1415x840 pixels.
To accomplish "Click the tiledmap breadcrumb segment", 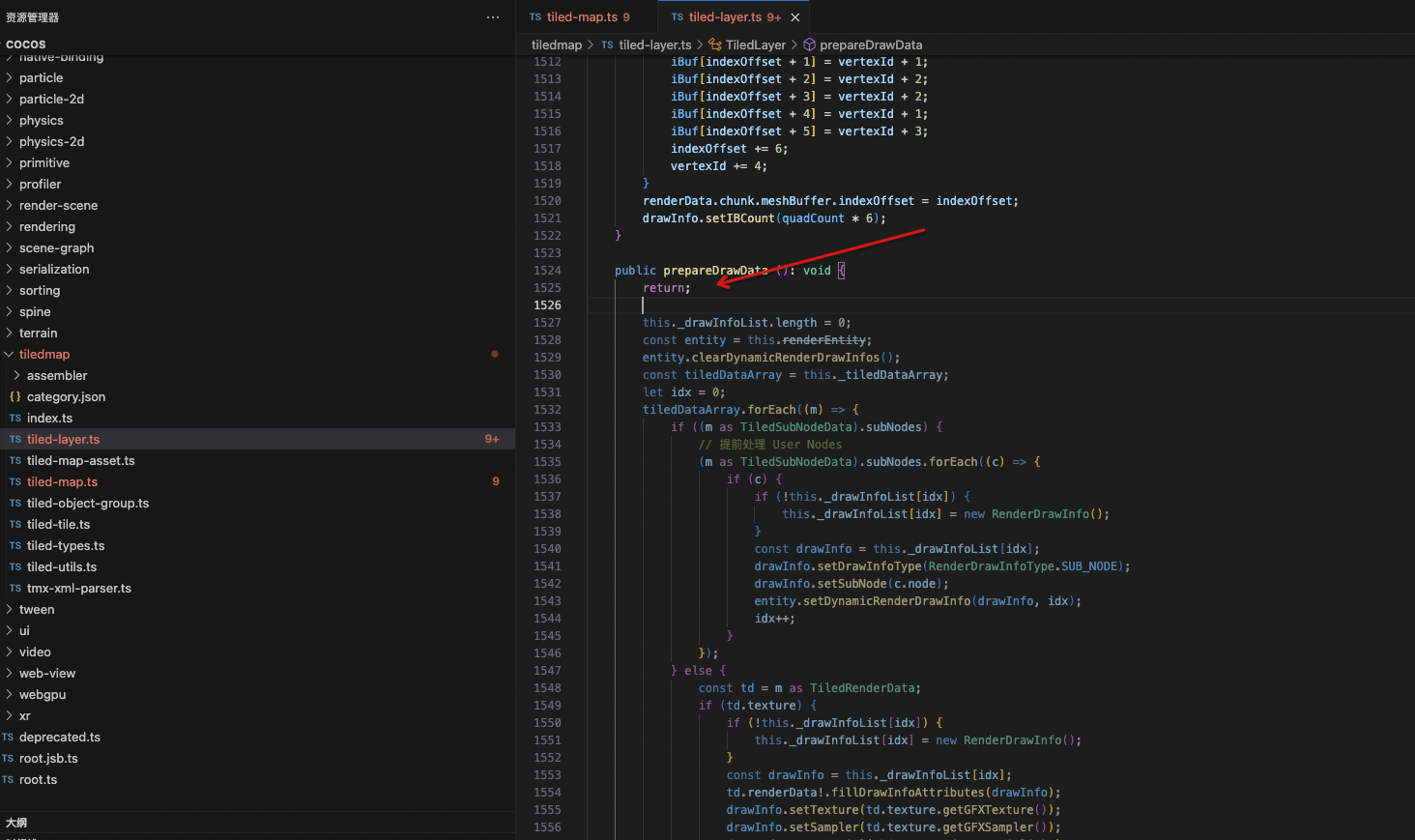I will 557,44.
